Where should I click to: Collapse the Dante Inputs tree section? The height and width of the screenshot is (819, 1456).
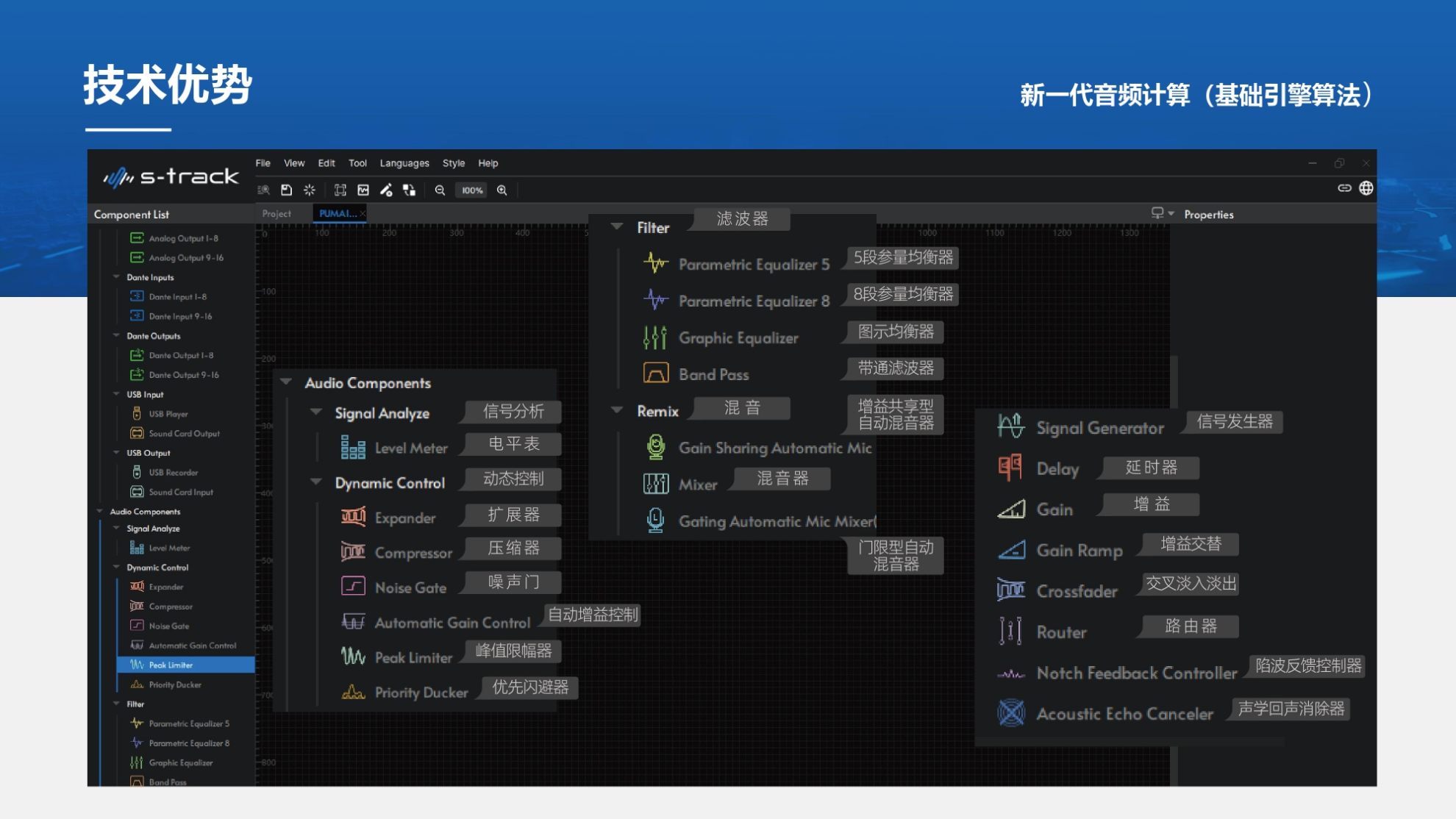(115, 277)
